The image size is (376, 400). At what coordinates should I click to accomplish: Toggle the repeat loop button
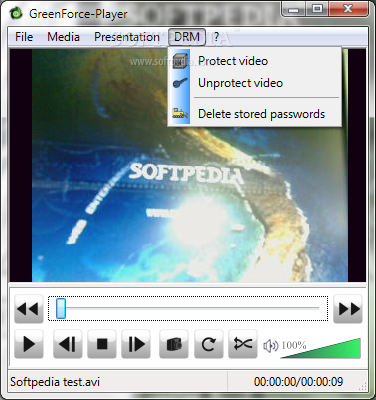209,344
